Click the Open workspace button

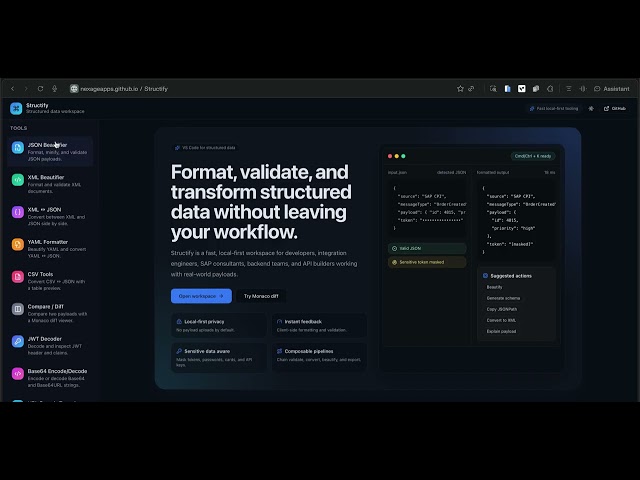coord(201,296)
